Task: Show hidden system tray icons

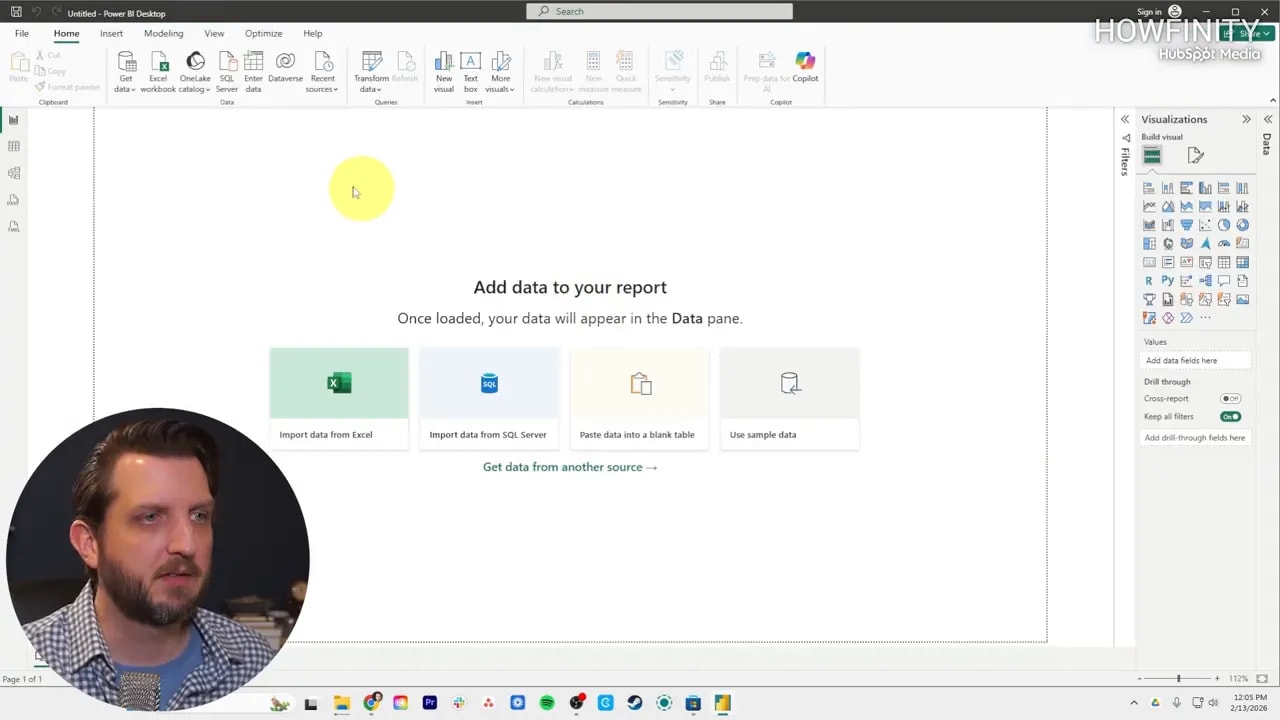Action: click(x=1133, y=703)
